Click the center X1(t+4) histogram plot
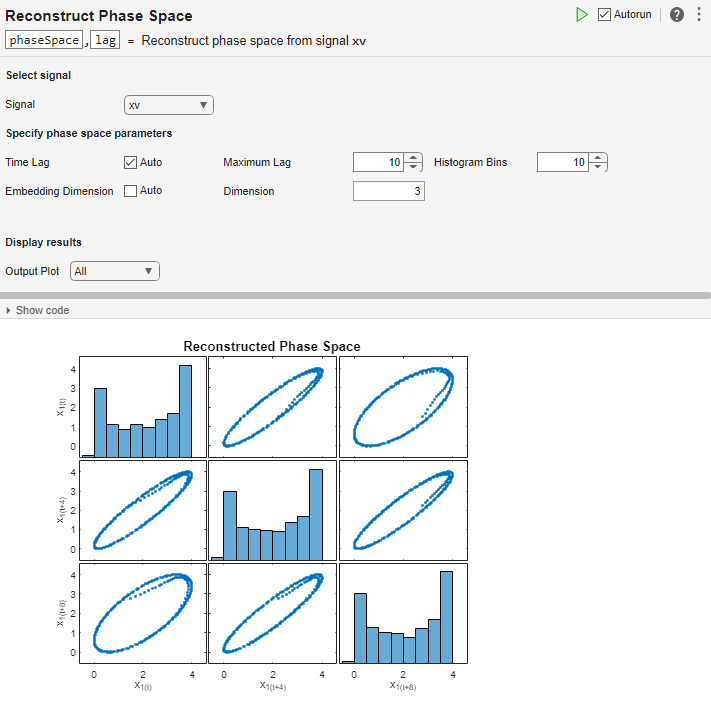Viewport: 711px width, 710px height. tap(273, 511)
